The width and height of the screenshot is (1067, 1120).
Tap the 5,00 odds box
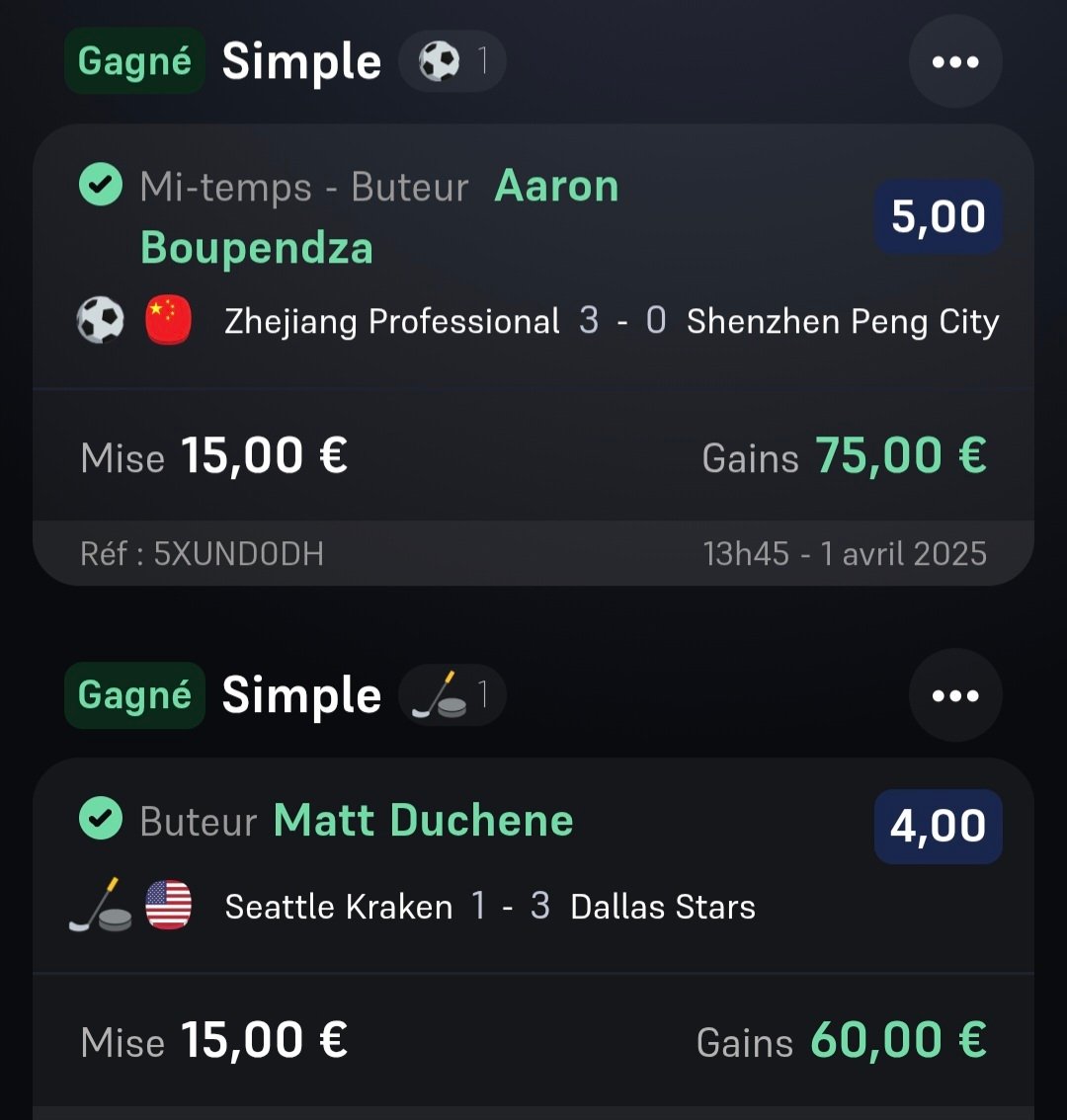tap(939, 216)
